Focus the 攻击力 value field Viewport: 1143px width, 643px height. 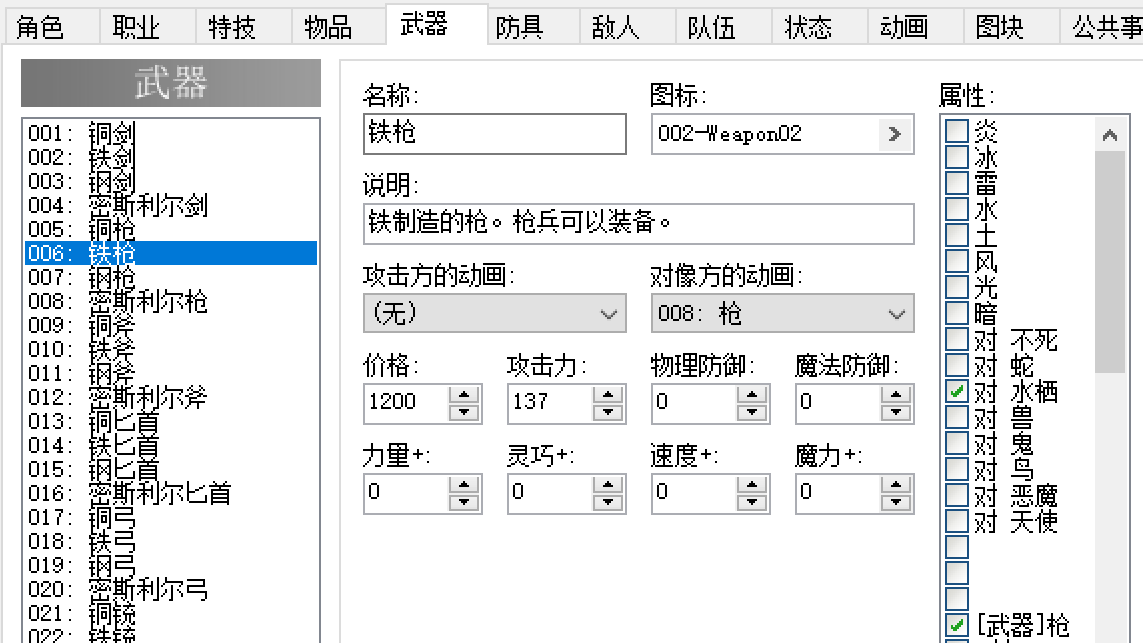550,403
